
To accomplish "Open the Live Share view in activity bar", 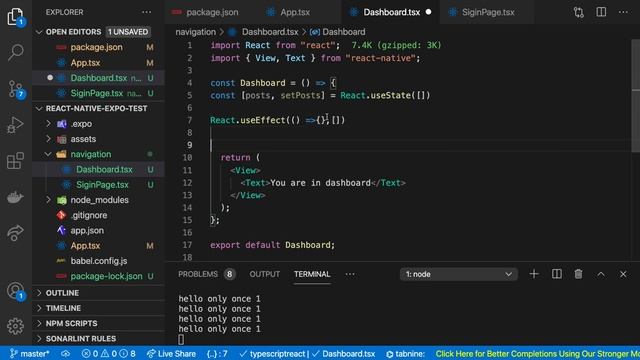I will click(16, 233).
